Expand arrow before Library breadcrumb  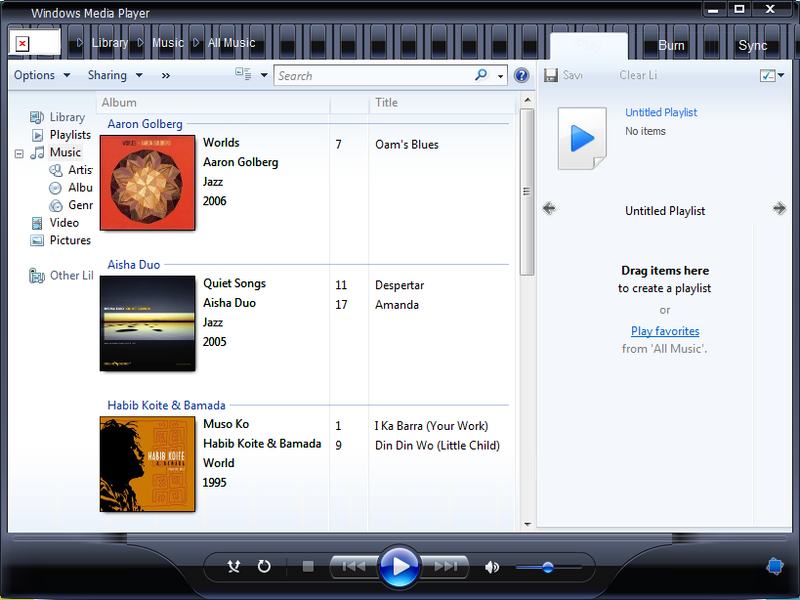click(x=80, y=43)
